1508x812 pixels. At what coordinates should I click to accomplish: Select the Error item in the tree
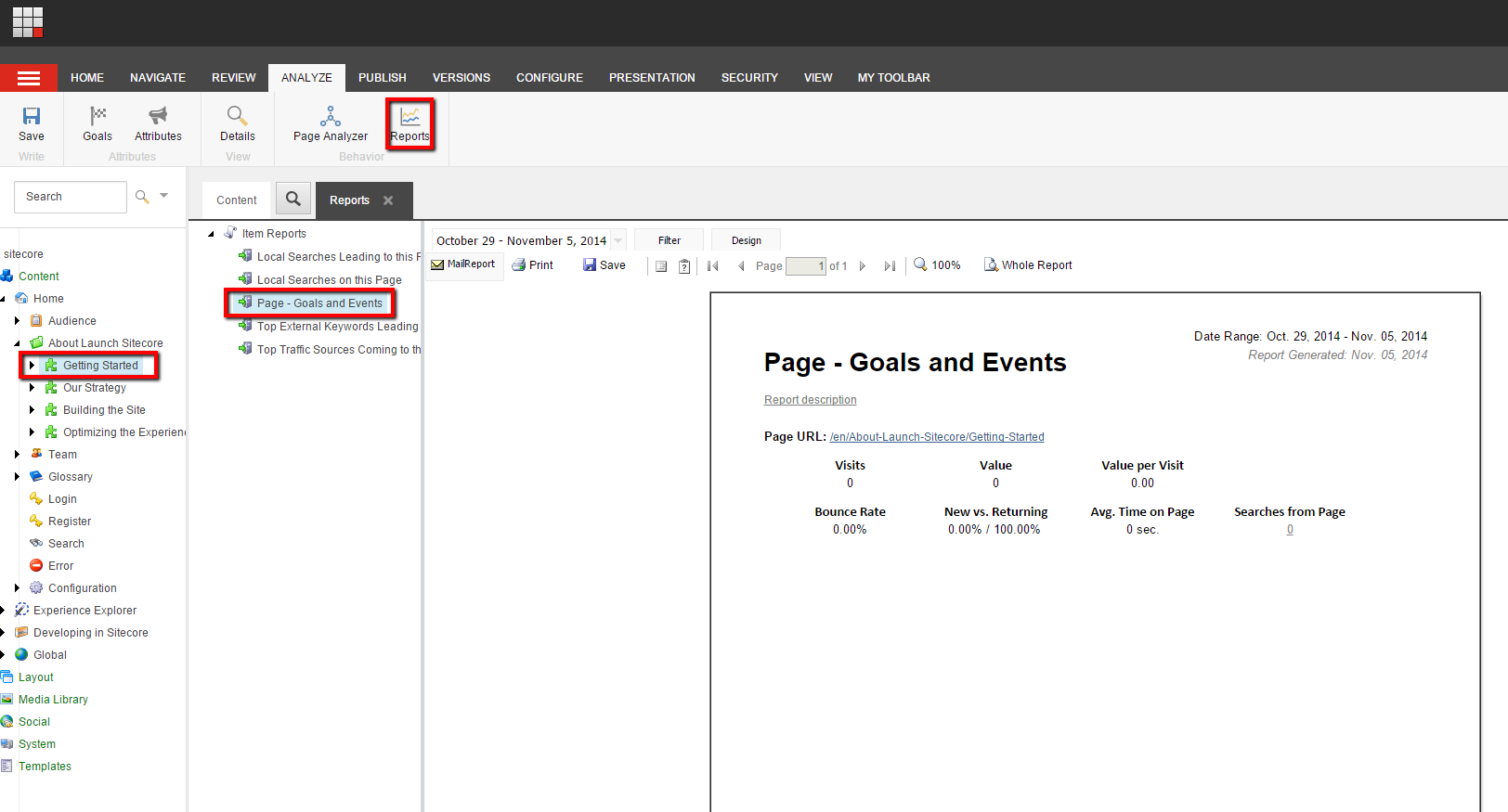[60, 566]
